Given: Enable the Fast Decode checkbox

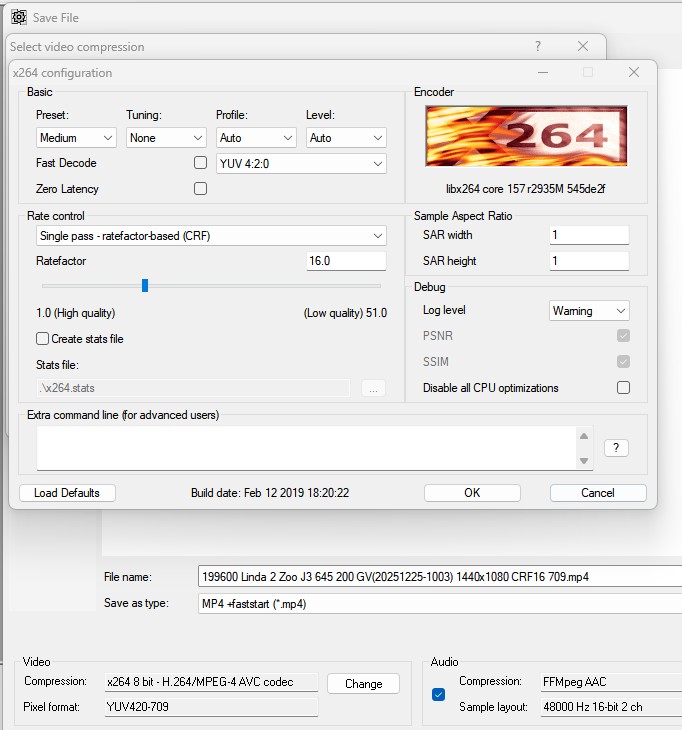Looking at the screenshot, I should [x=200, y=162].
